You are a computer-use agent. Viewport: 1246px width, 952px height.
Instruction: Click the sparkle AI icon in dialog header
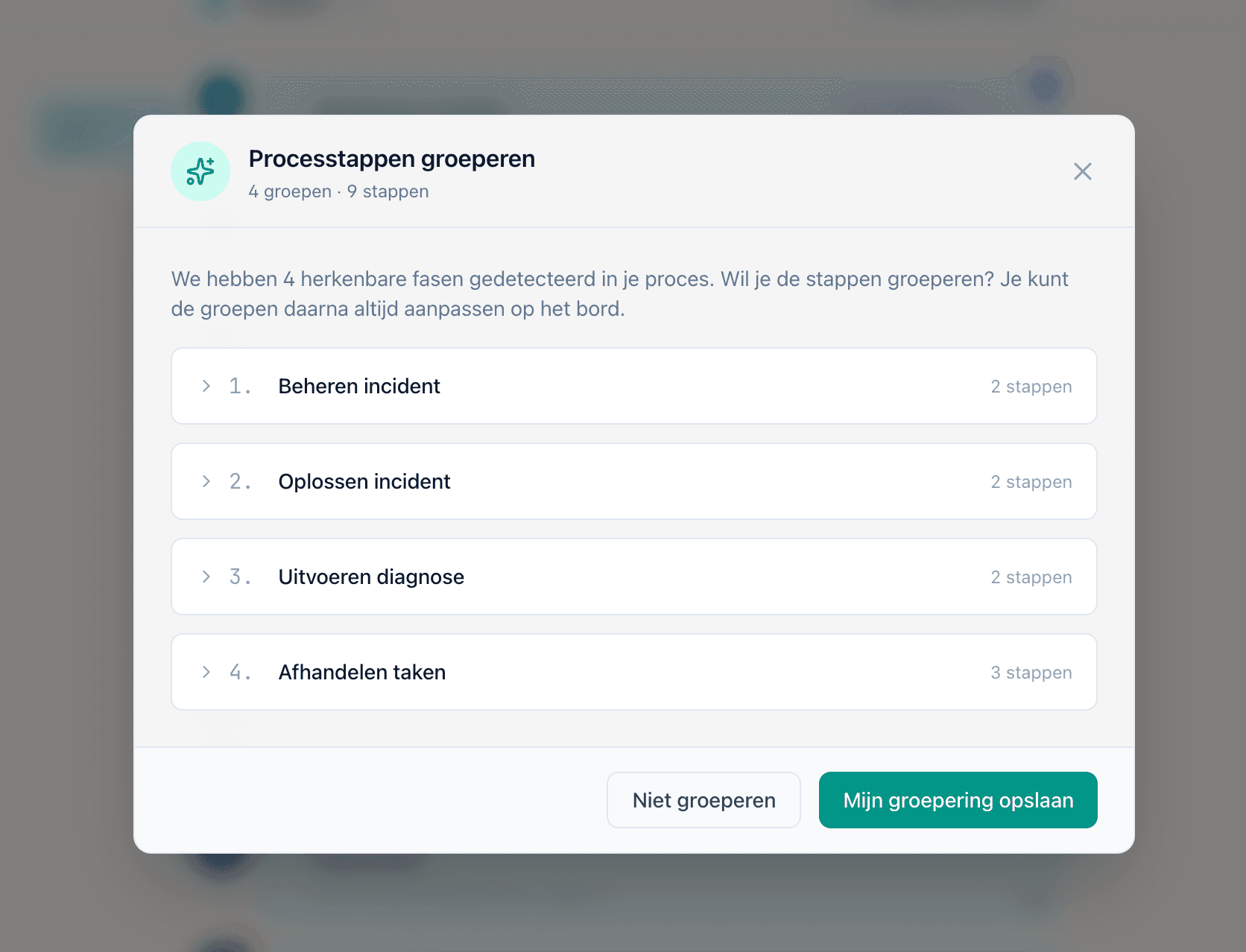(200, 171)
